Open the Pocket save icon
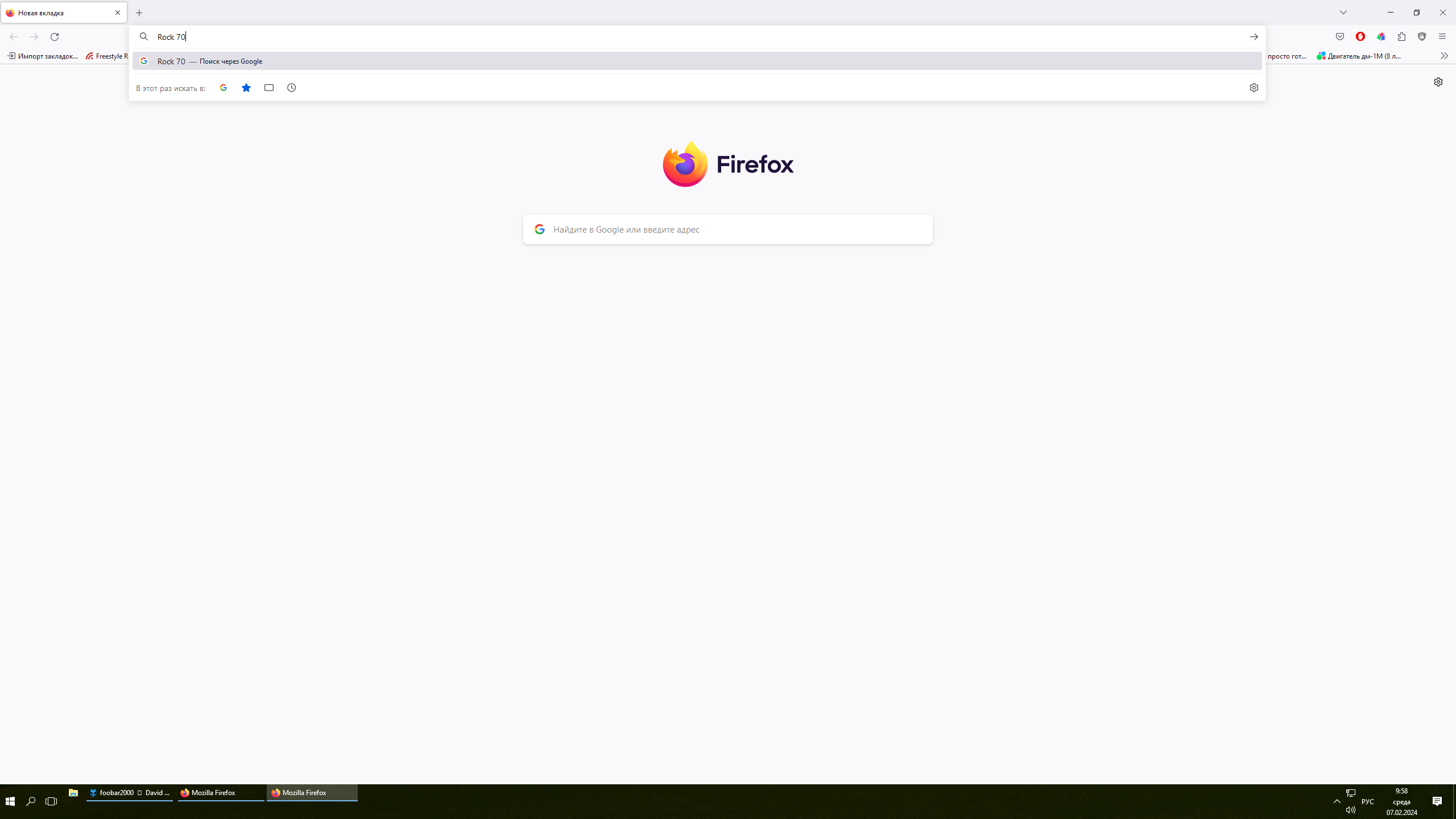This screenshot has height=819, width=1456. coord(1340,36)
